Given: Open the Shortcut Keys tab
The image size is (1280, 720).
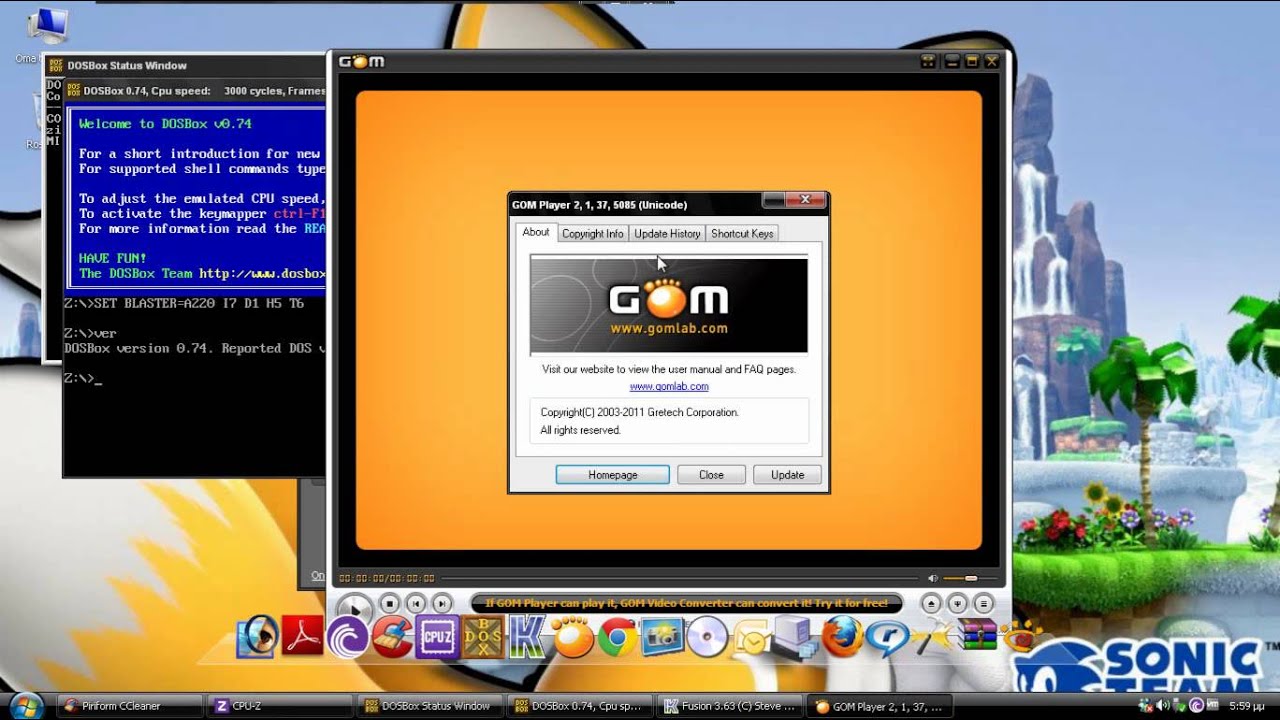Looking at the screenshot, I should 742,233.
